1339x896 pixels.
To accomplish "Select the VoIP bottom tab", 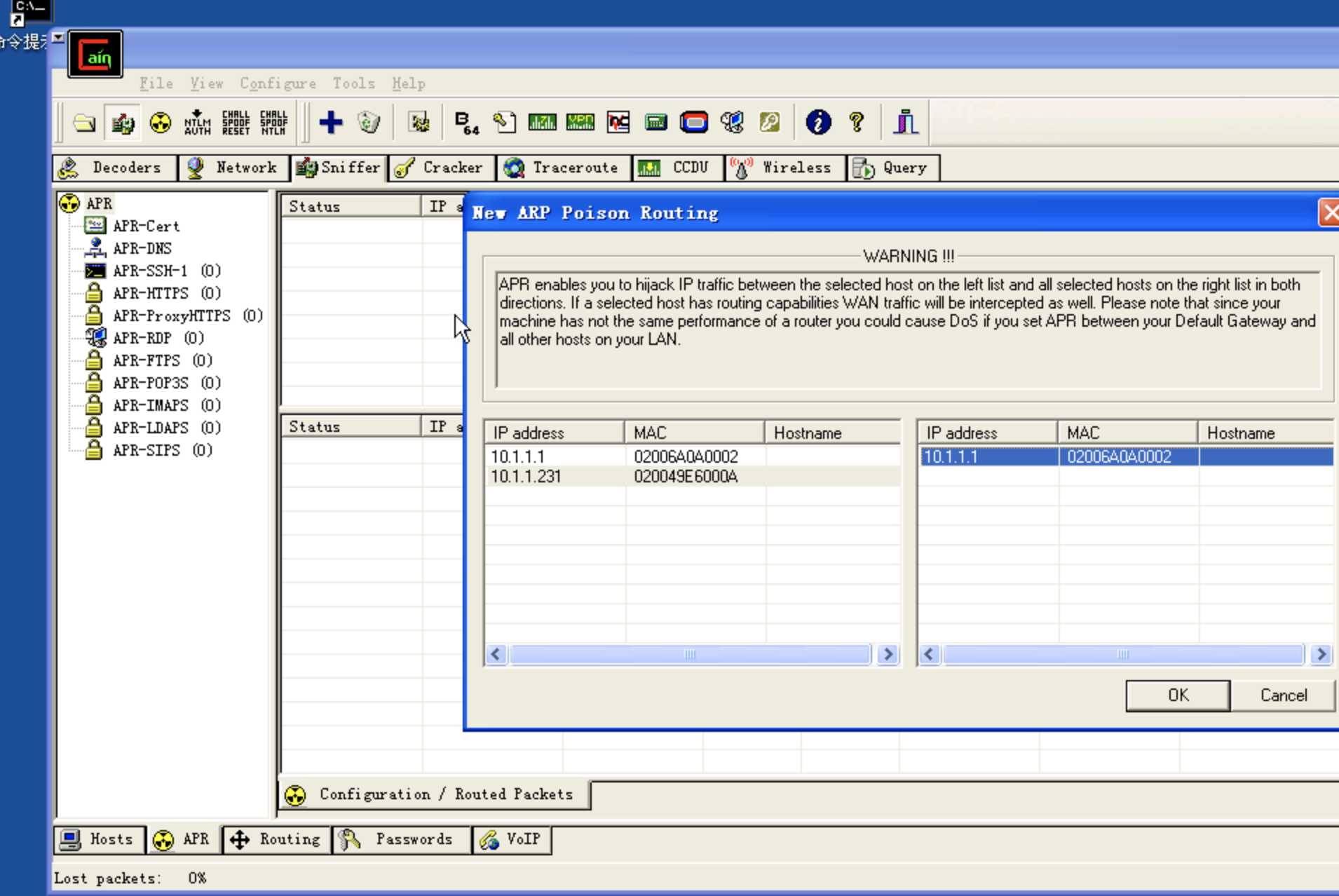I will (512, 839).
